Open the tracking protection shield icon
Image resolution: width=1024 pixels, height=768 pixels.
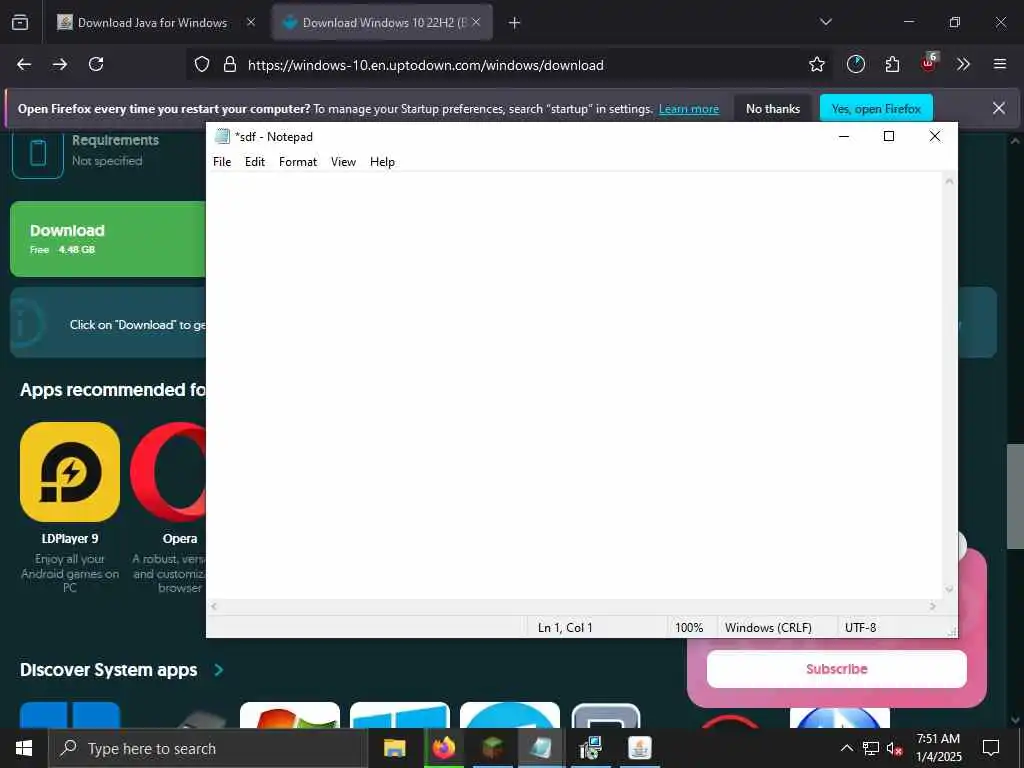pyautogui.click(x=202, y=64)
